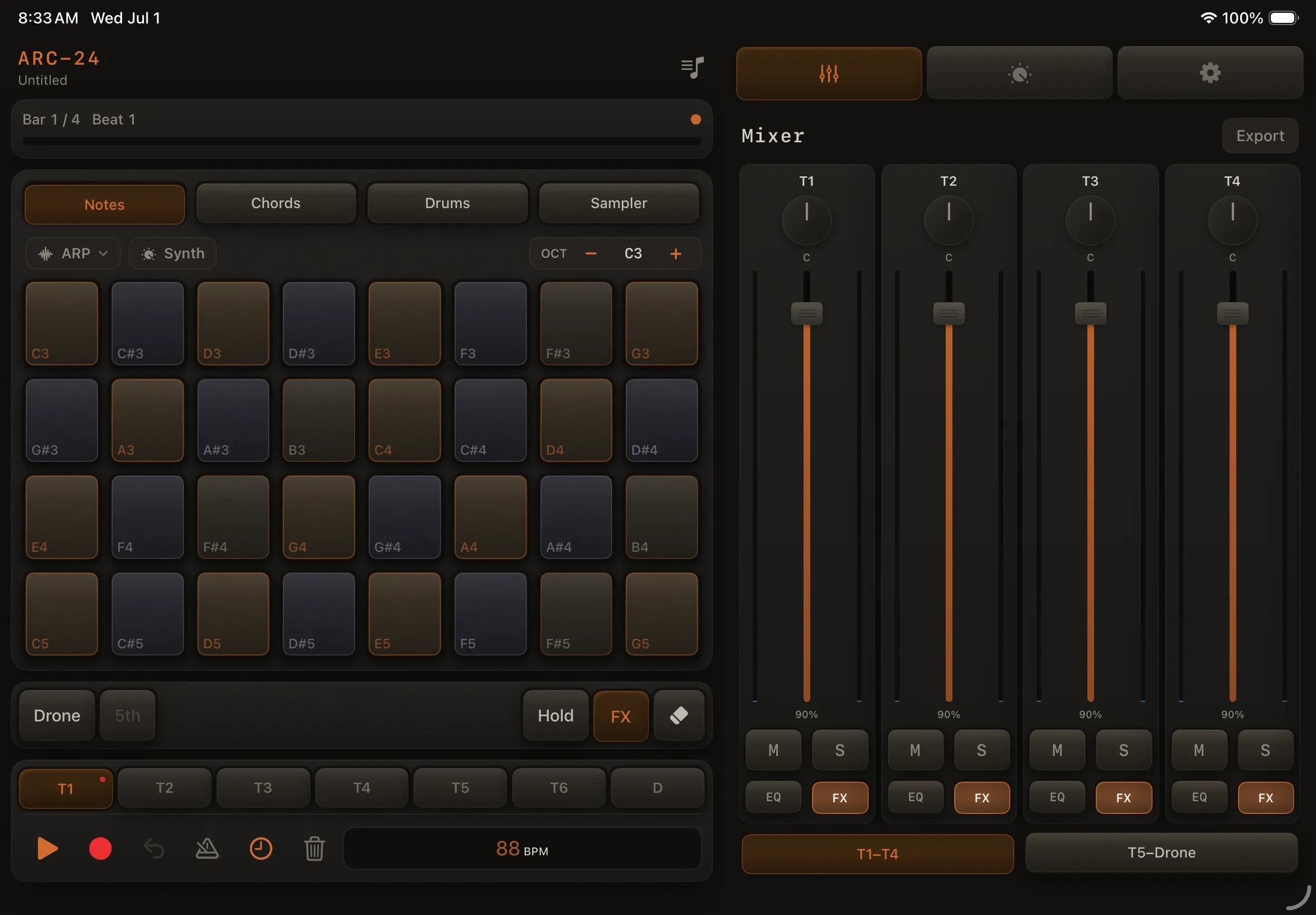Click the T1 volume fader handle
This screenshot has height=915, width=1316.
click(x=806, y=314)
